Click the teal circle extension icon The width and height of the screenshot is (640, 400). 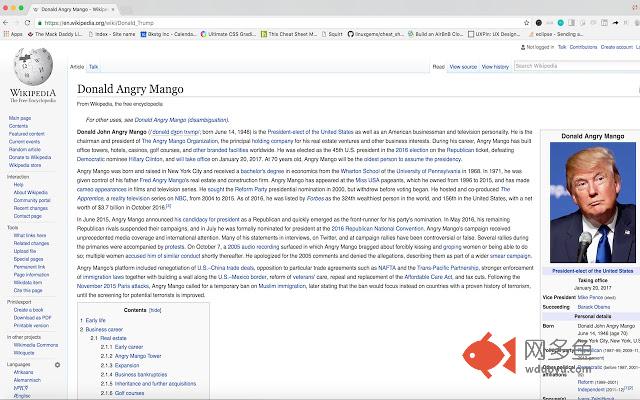pos(560,23)
